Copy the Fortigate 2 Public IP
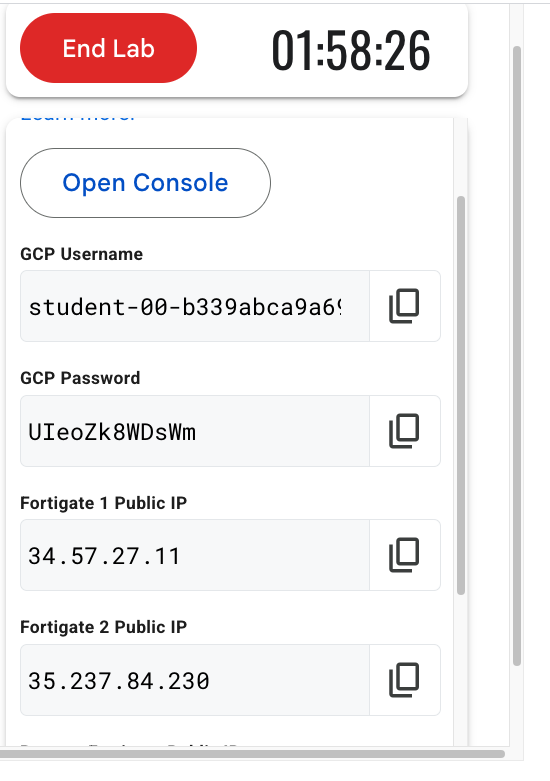Viewport: 550px width, 781px height. [405, 680]
